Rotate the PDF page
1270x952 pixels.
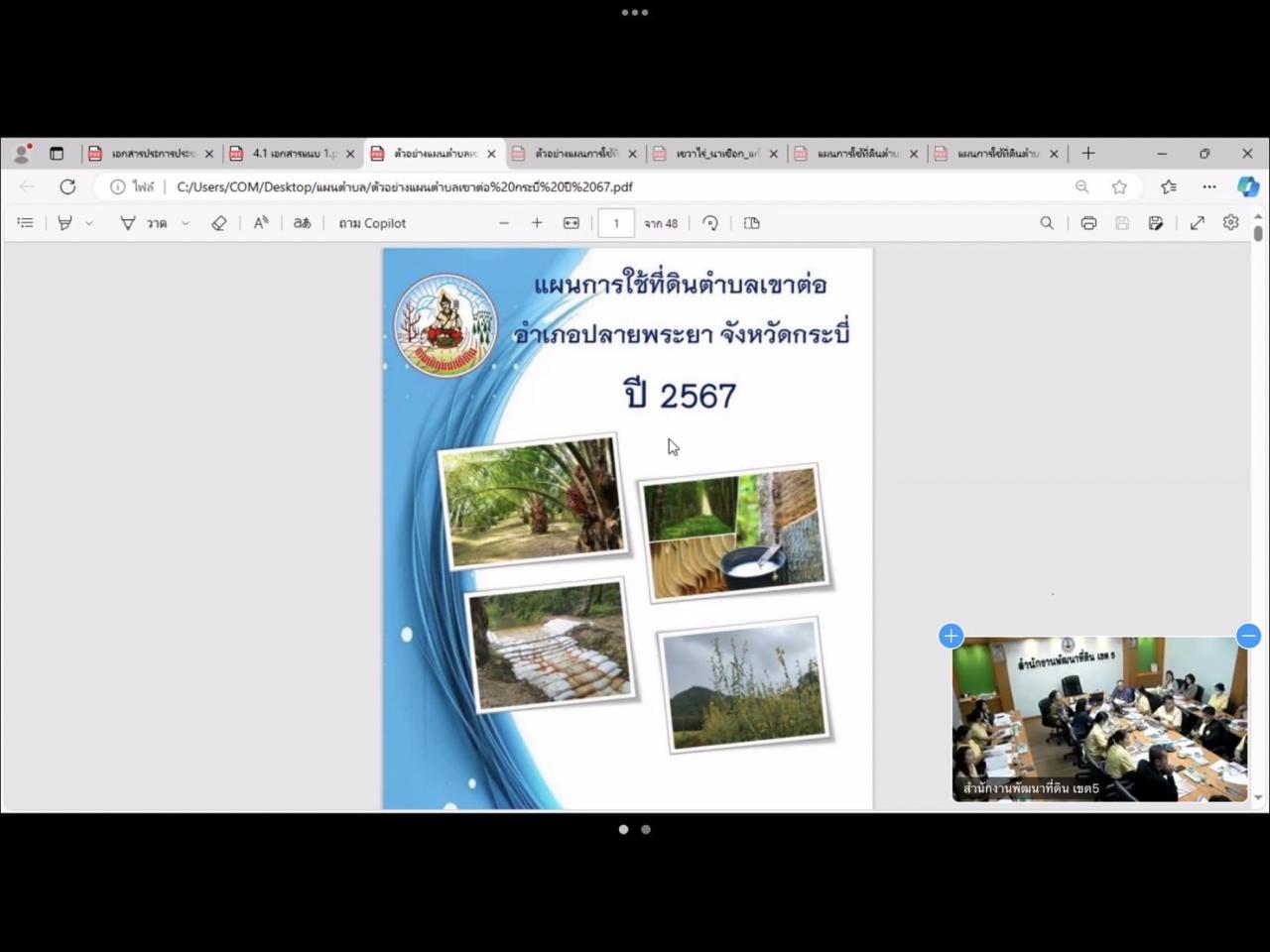click(x=710, y=223)
